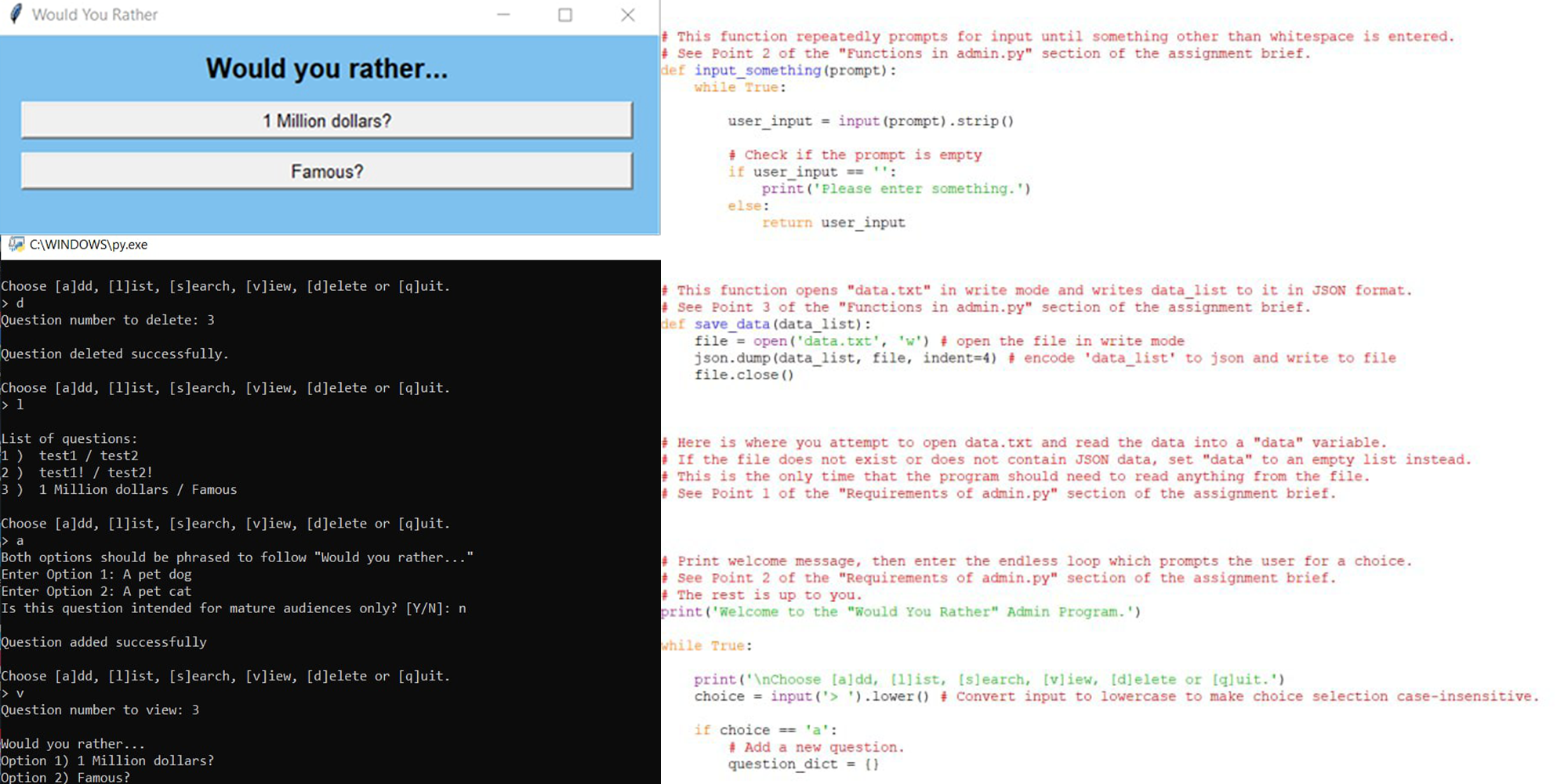
Task: Click "Question number to view: 3" line
Action: point(100,710)
